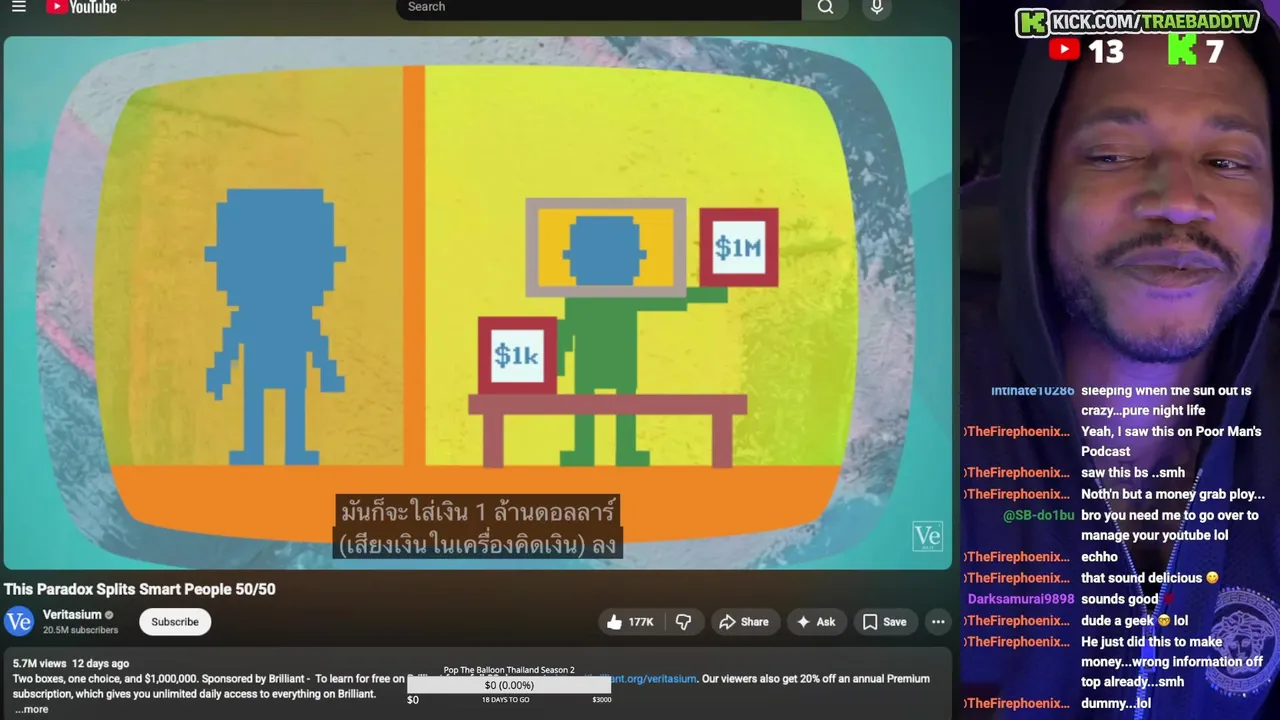Open more actions three-dot menu
1280x720 pixels.
938,622
